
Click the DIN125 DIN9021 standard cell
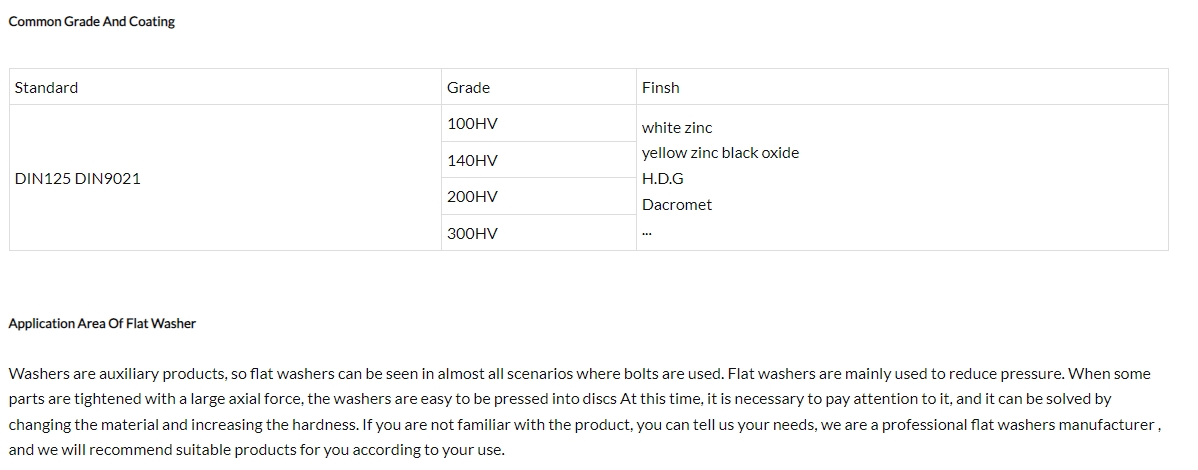[225, 178]
